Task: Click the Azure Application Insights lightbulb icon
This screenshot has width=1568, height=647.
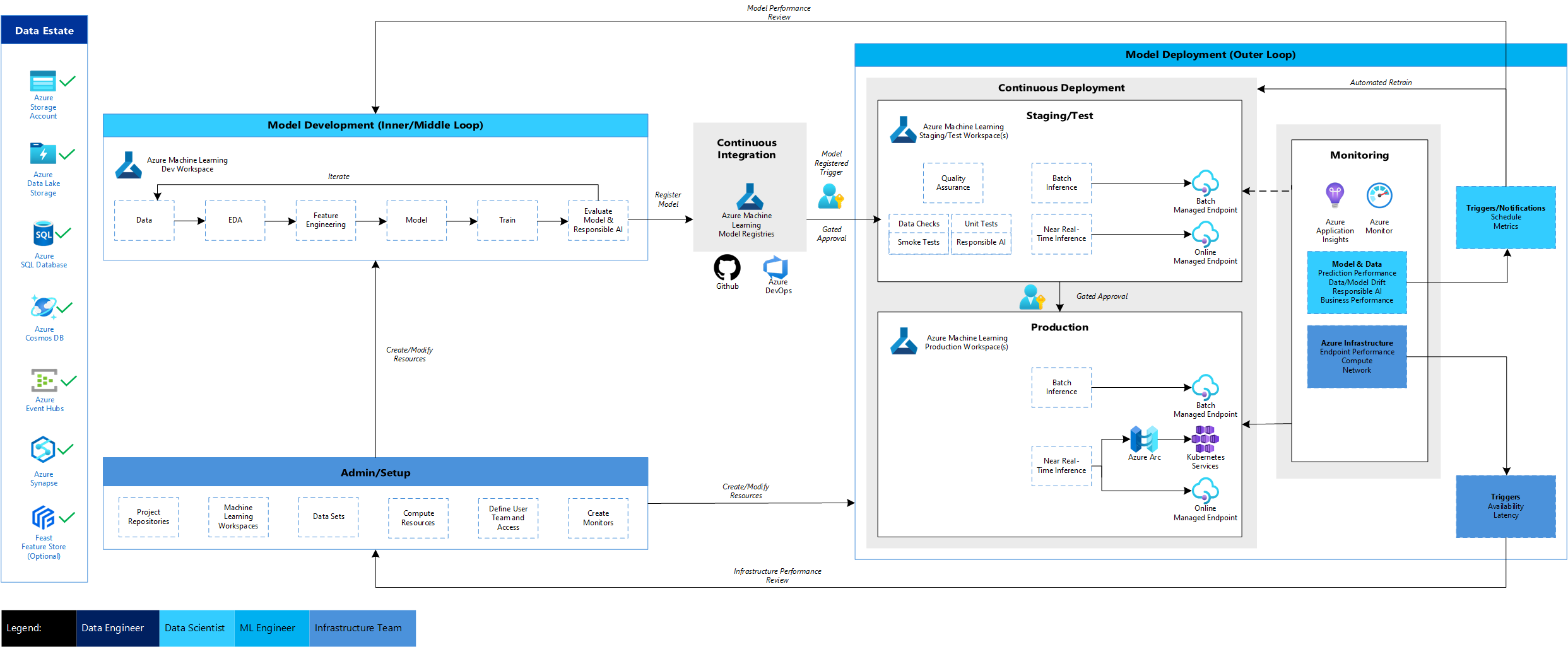Action: point(1335,195)
